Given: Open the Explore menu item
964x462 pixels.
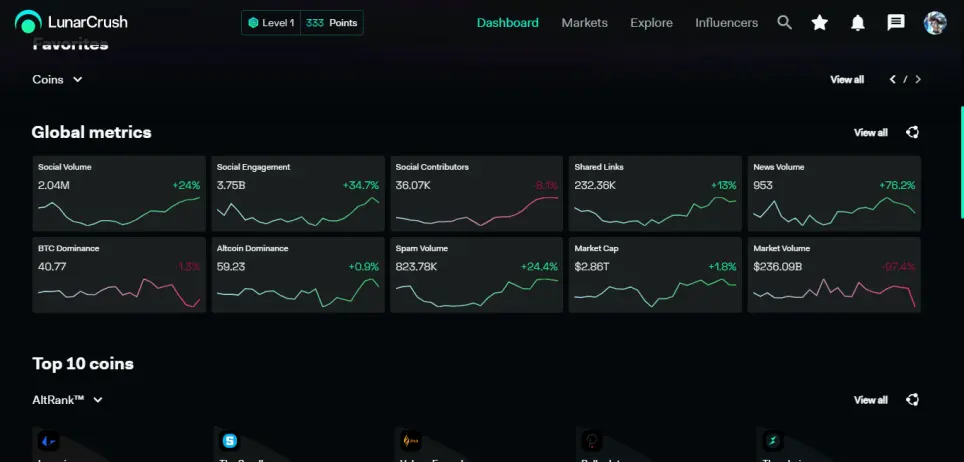Looking at the screenshot, I should click(651, 23).
